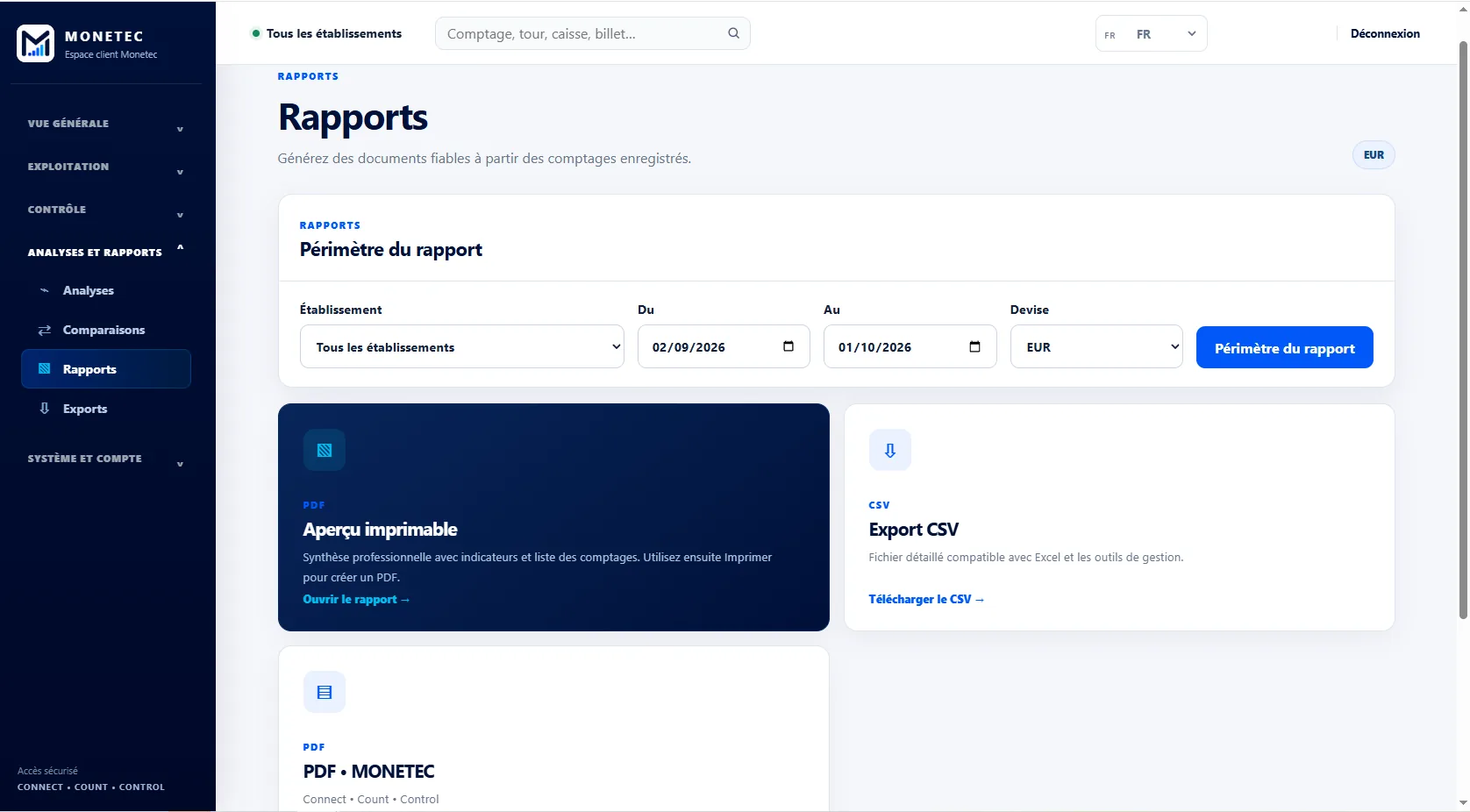Click the EUR badge near page title

tap(1374, 155)
